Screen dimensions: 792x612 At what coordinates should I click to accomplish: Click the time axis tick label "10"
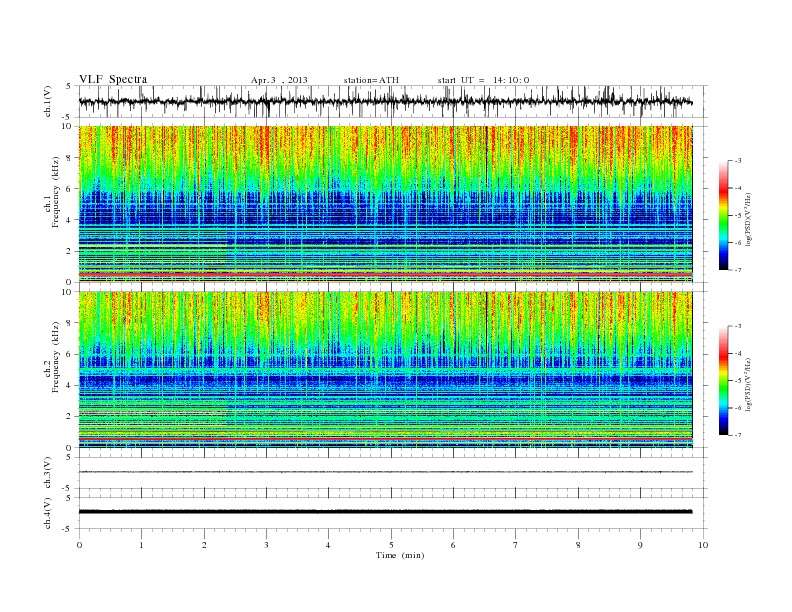click(x=703, y=545)
